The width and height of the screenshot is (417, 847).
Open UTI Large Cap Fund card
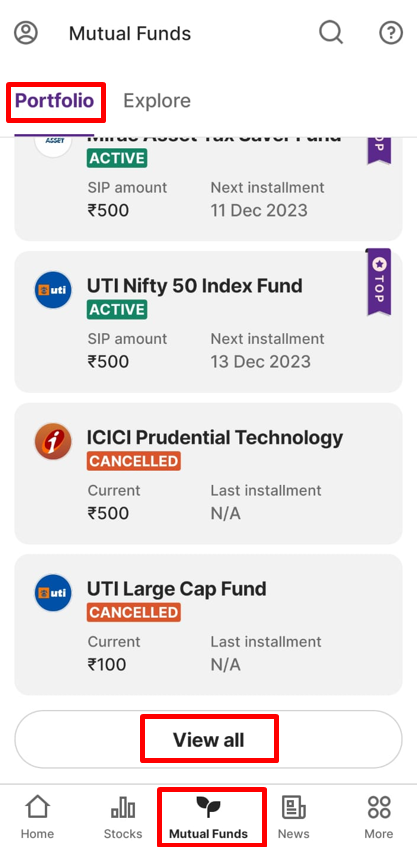(208, 624)
